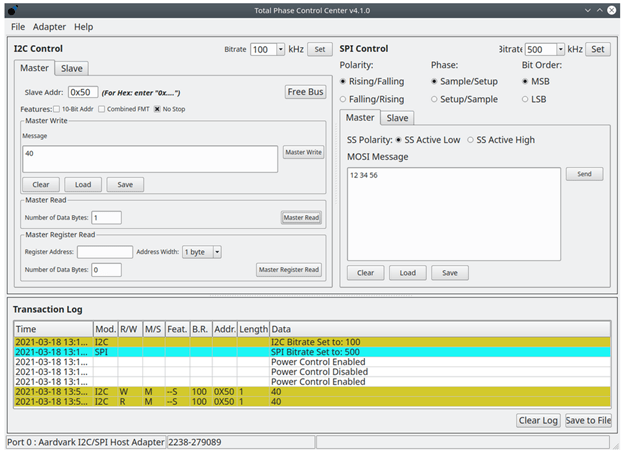Click the Master Read button
This screenshot has width=624, height=453.
pos(301,218)
